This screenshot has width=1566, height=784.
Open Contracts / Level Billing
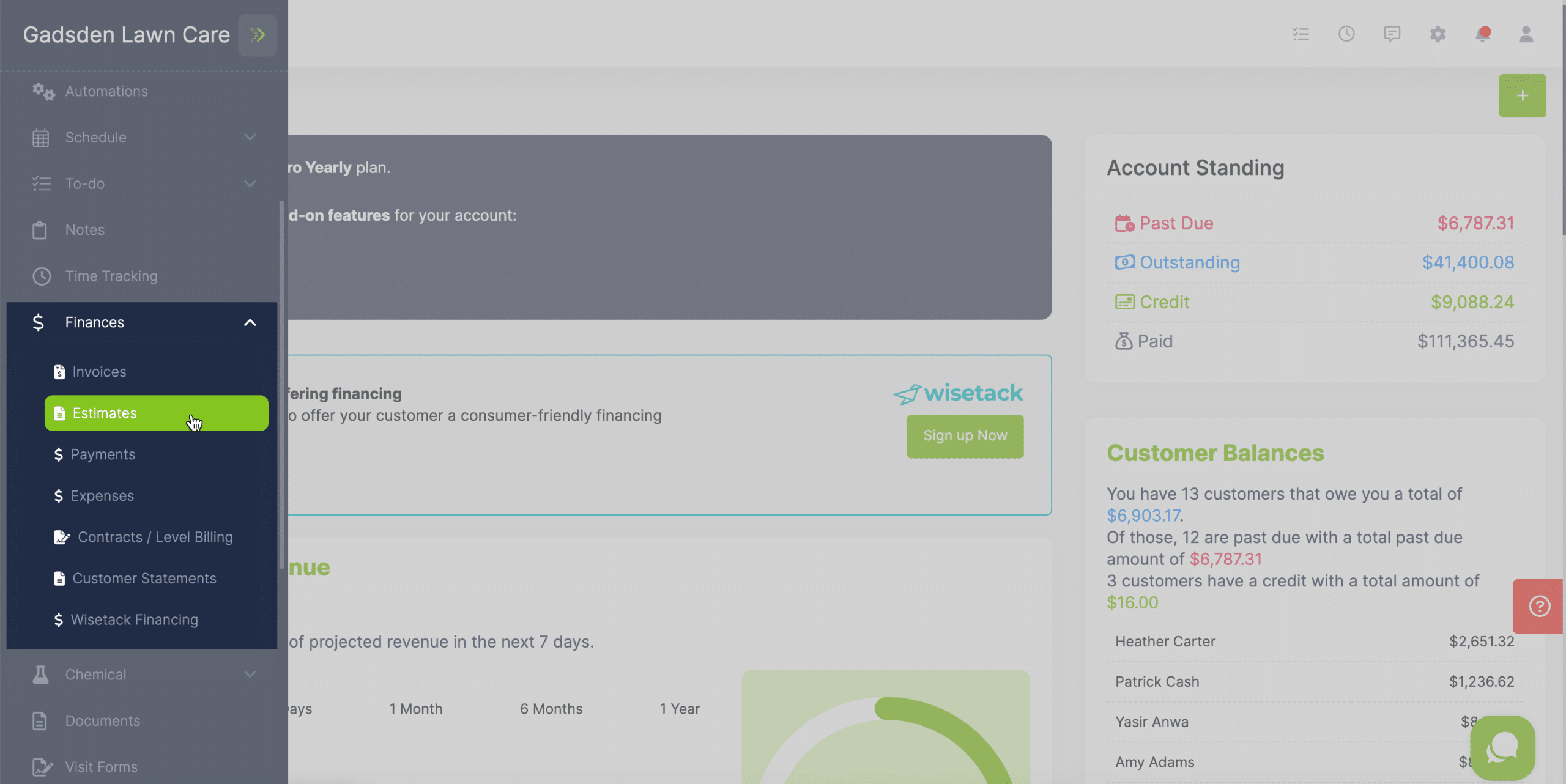[157, 537]
